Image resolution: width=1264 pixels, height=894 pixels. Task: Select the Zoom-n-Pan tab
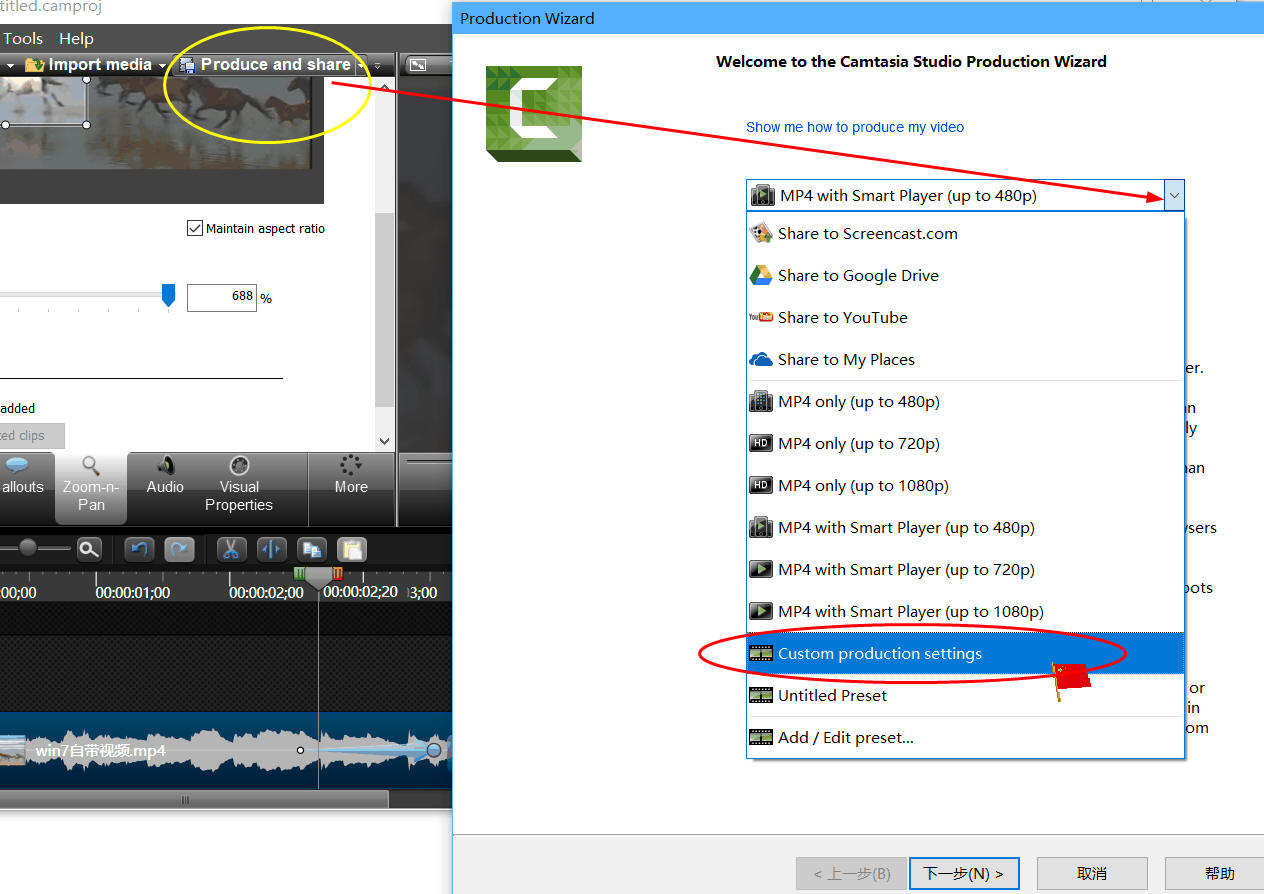[91, 488]
